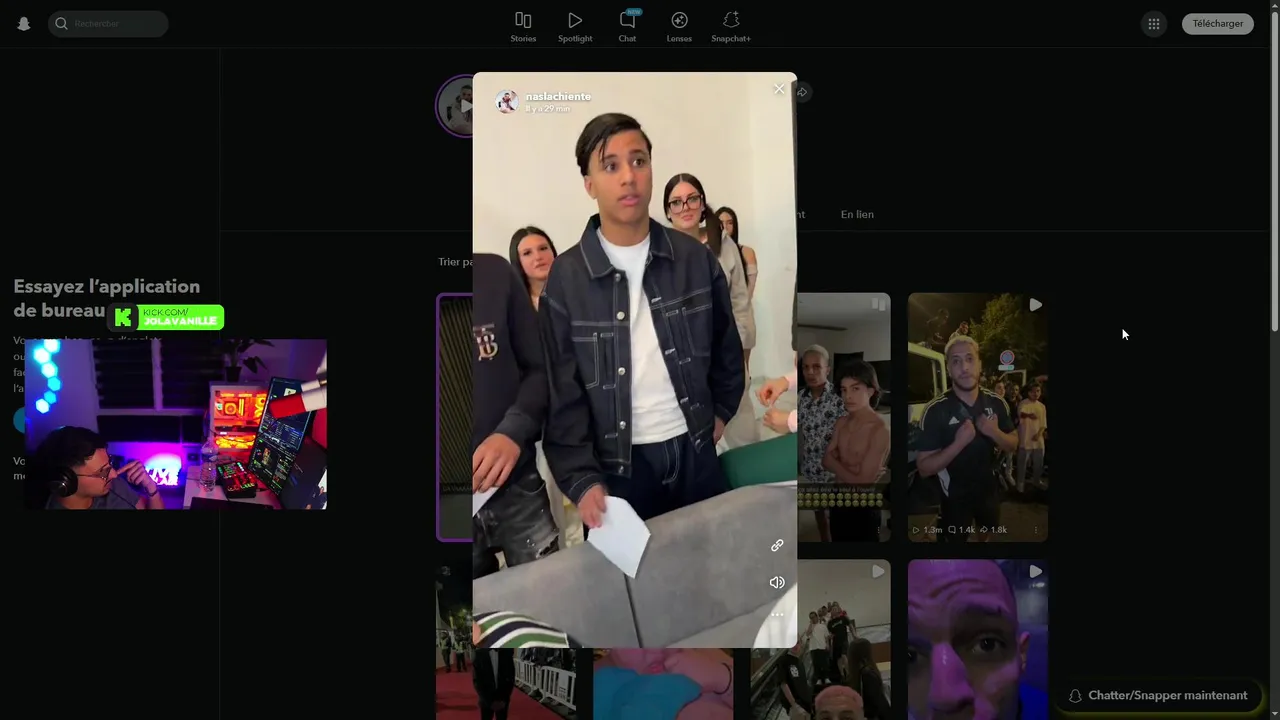Open the apps grid menu
The image size is (1280, 720).
[1154, 24]
